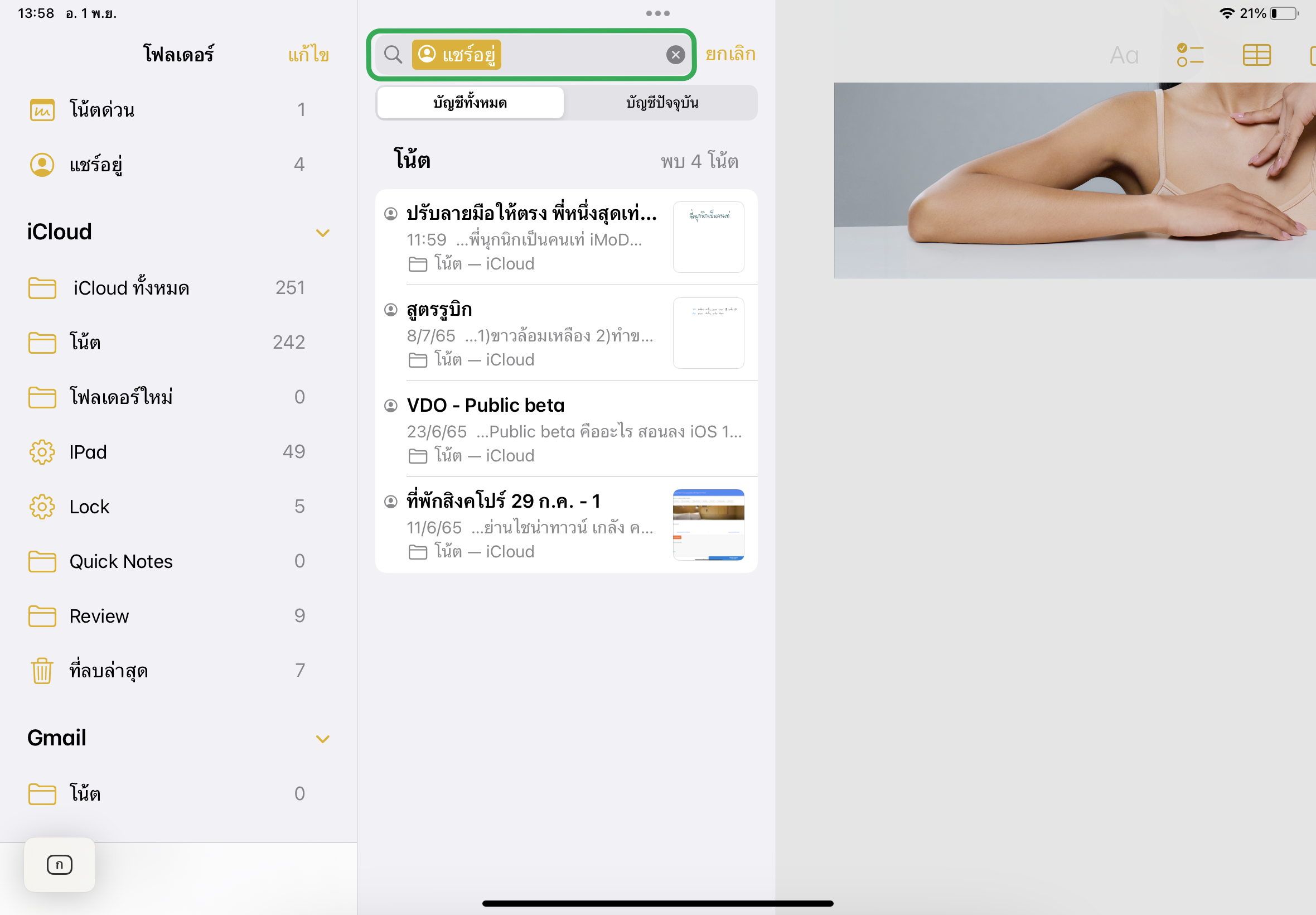This screenshot has width=1316, height=915.
Task: Open the Aa text format icon
Action: coord(1124,56)
